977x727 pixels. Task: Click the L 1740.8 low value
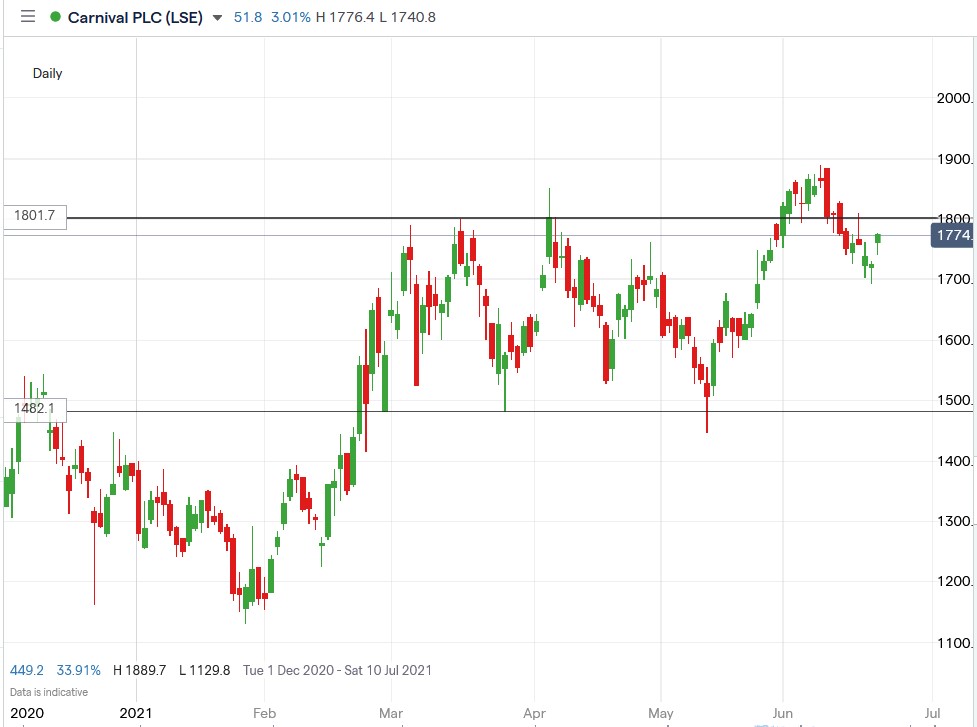pyautogui.click(x=407, y=17)
